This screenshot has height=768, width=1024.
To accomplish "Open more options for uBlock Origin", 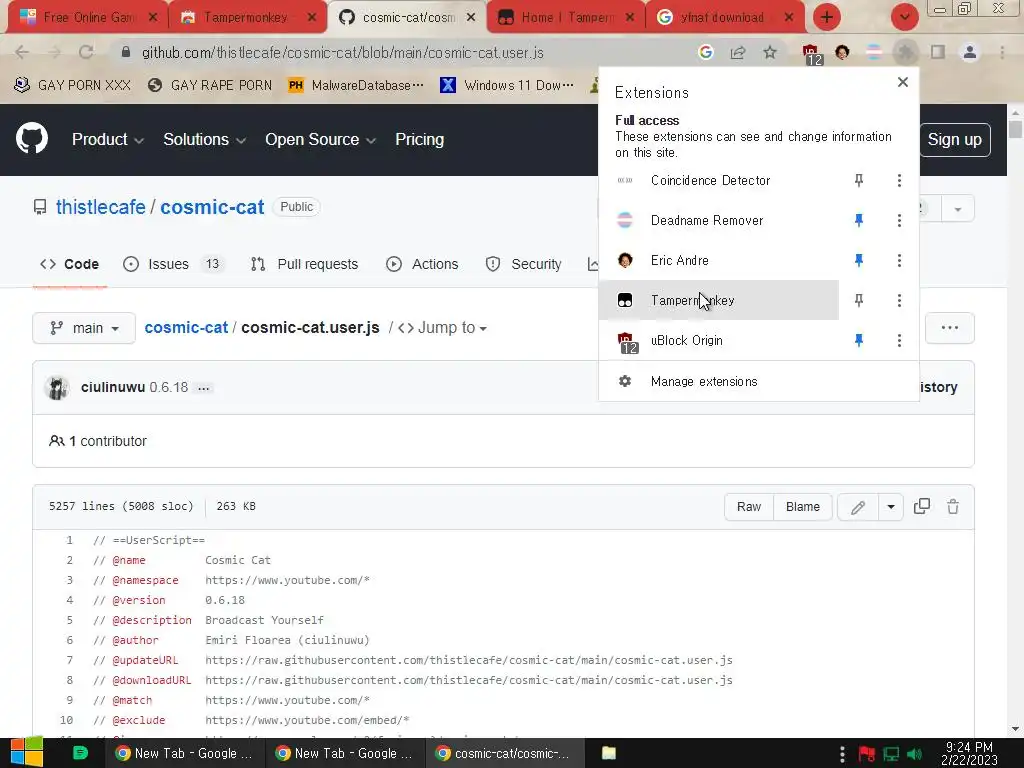I will (899, 340).
